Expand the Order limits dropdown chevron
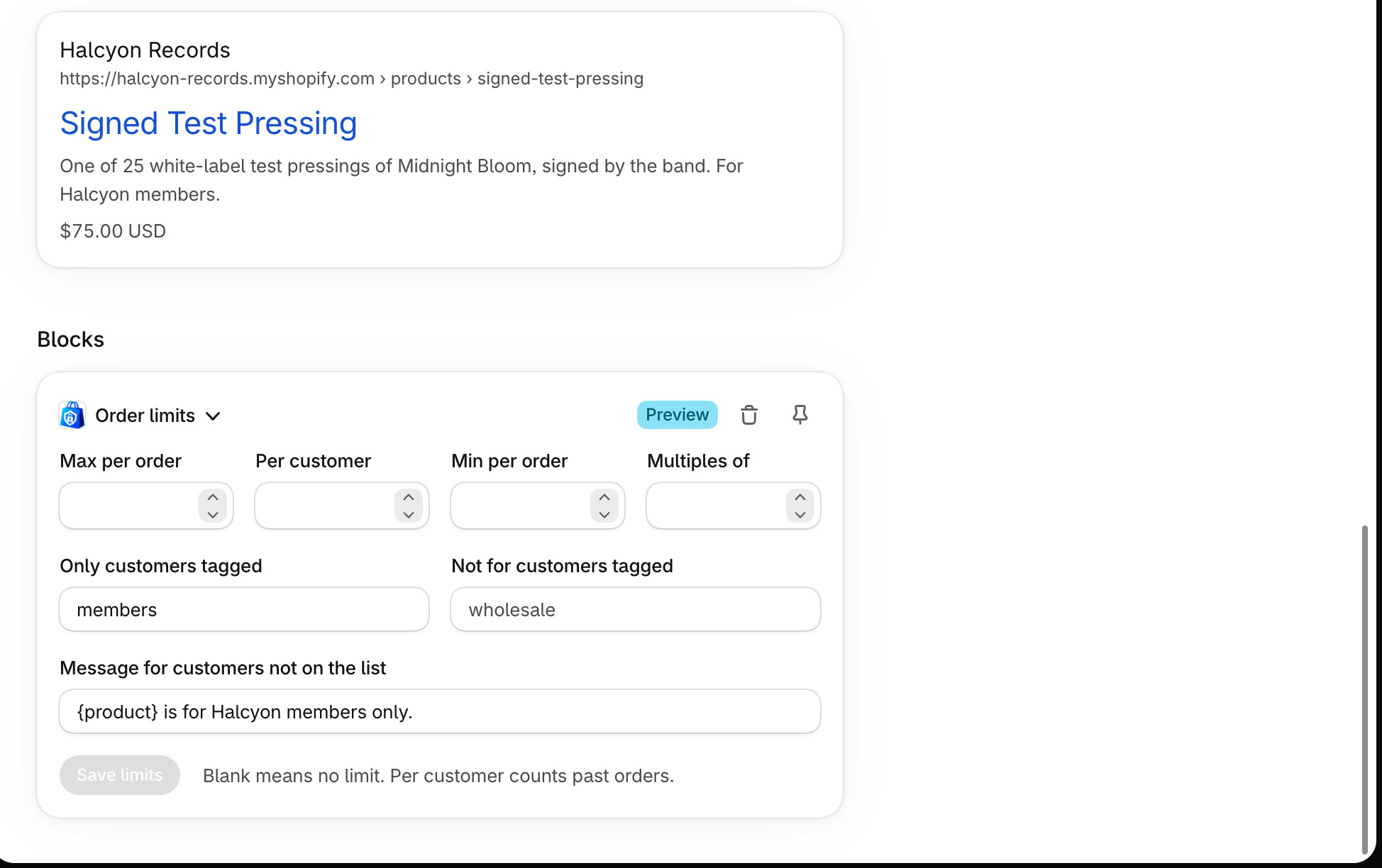Viewport: 1382px width, 868px height. pyautogui.click(x=213, y=416)
